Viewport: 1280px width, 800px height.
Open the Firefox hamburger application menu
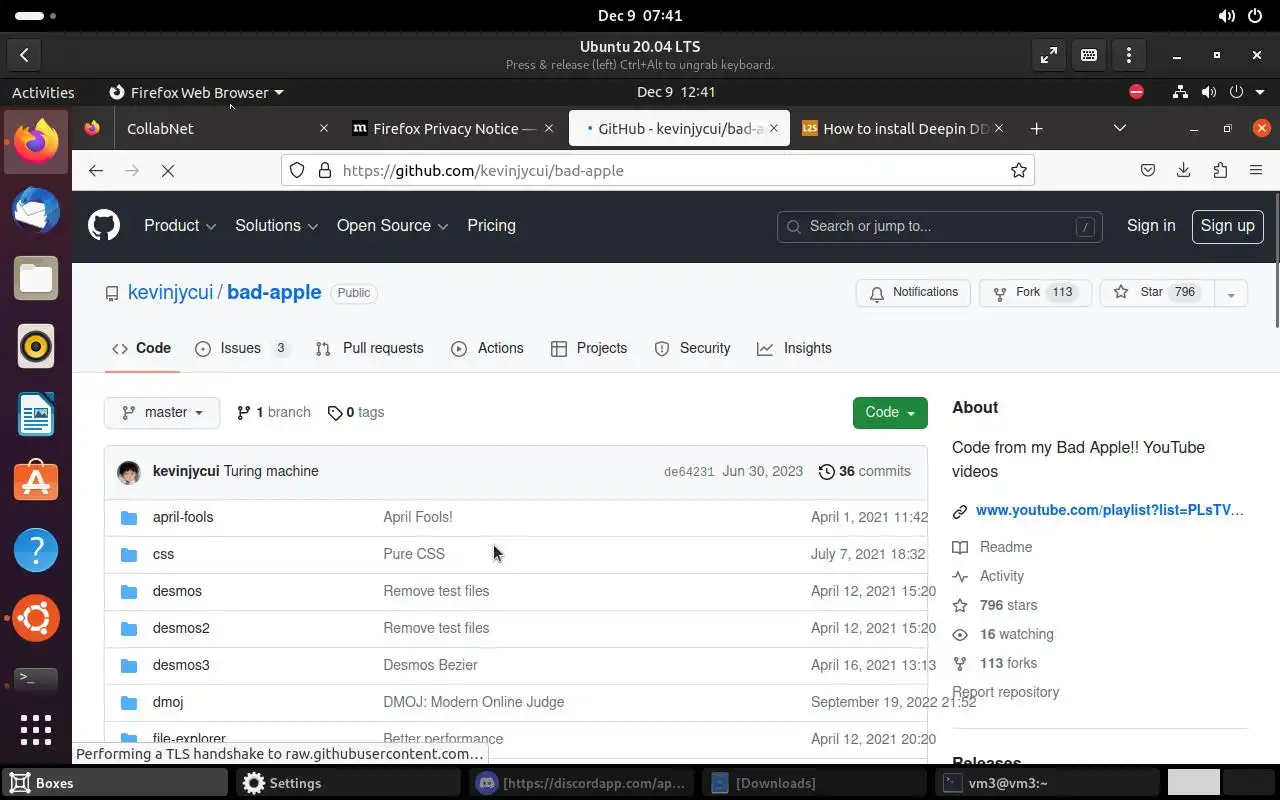pos(1256,171)
